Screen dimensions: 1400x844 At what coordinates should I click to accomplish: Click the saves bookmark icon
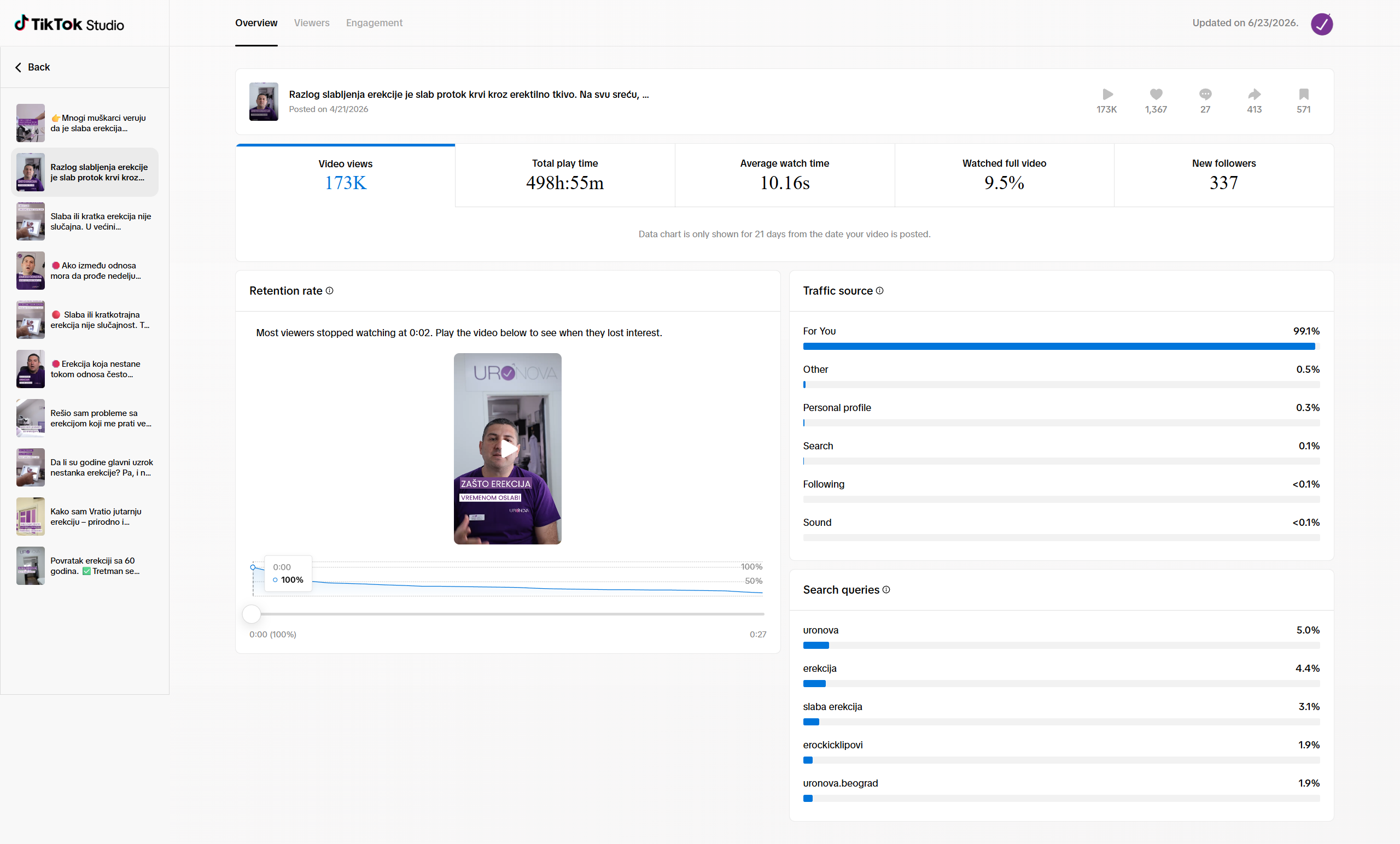1303,94
